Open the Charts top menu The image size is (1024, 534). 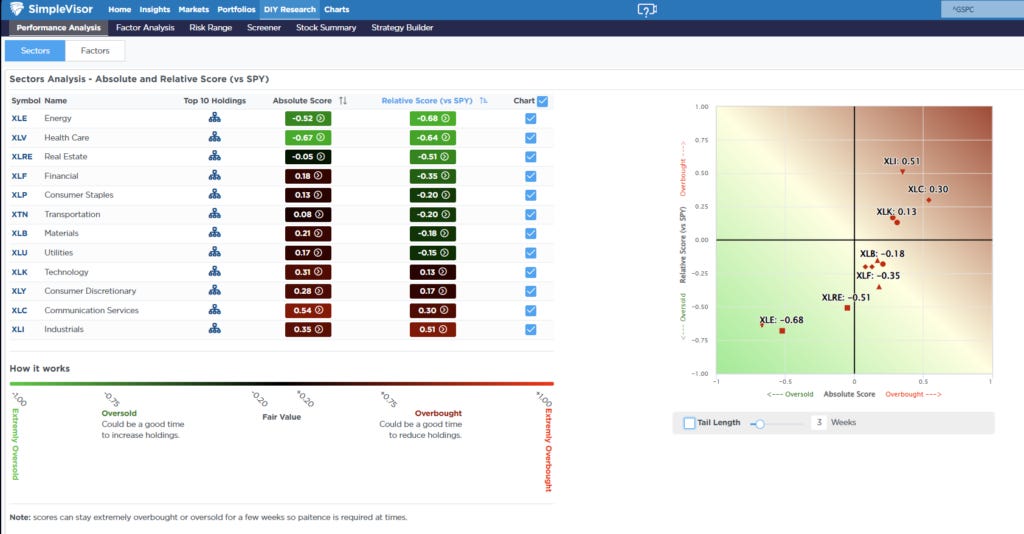point(336,9)
